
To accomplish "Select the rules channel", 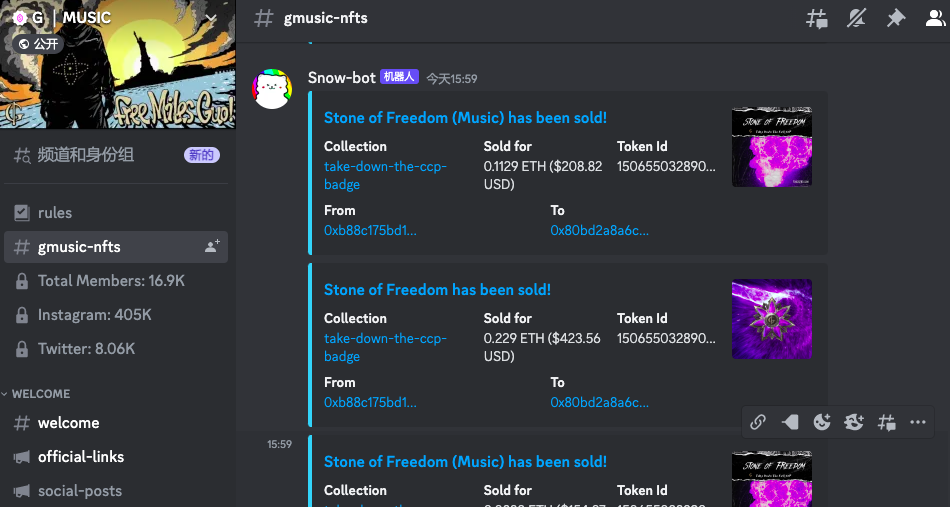I will point(116,213).
